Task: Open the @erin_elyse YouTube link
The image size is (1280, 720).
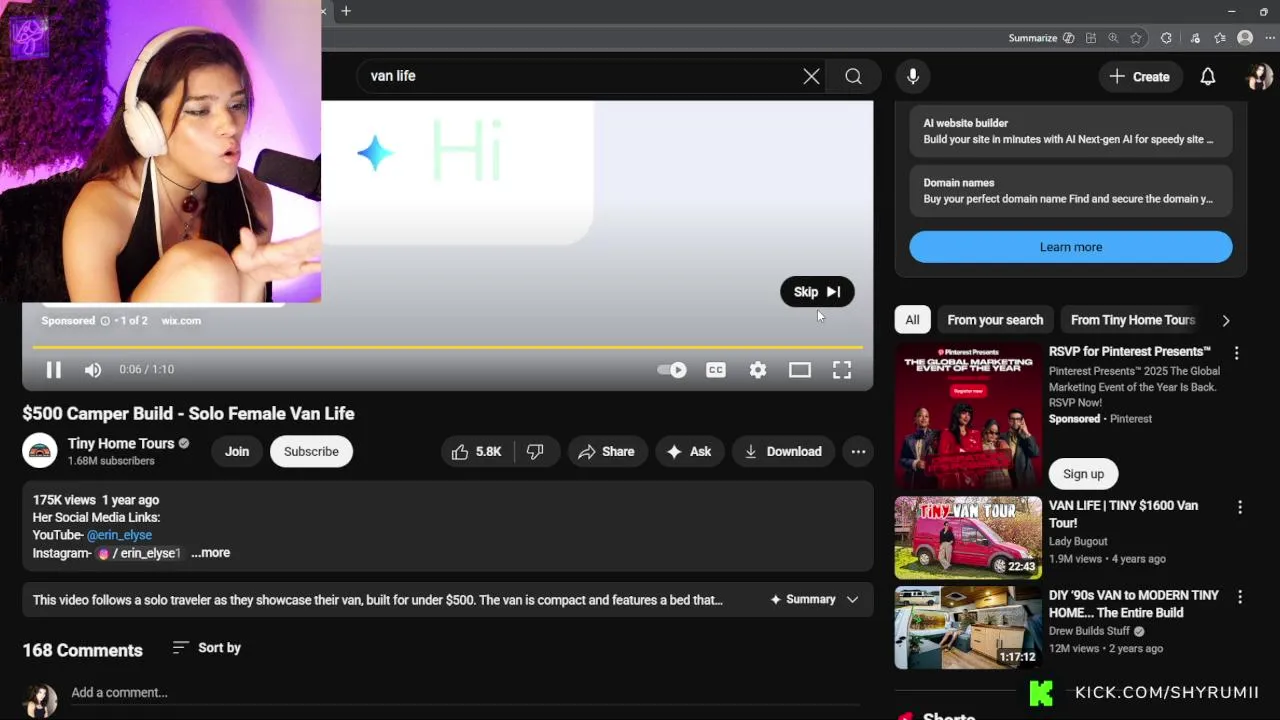Action: click(x=119, y=535)
